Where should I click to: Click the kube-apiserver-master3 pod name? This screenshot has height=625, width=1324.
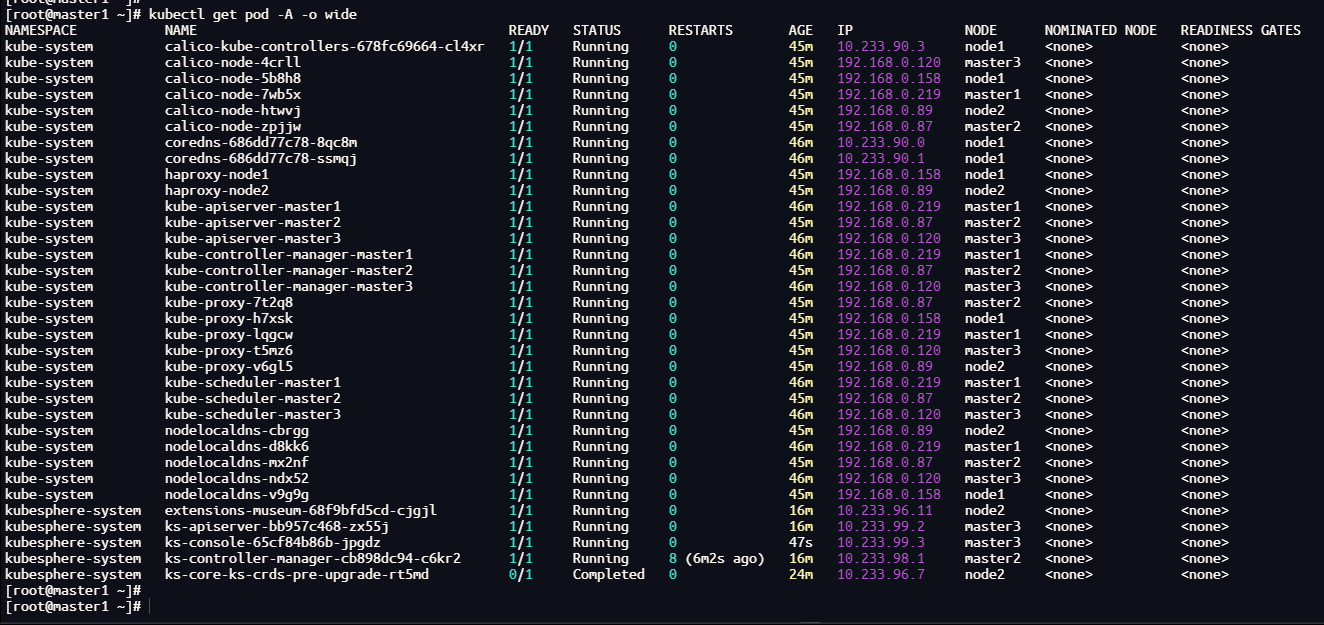coord(252,239)
